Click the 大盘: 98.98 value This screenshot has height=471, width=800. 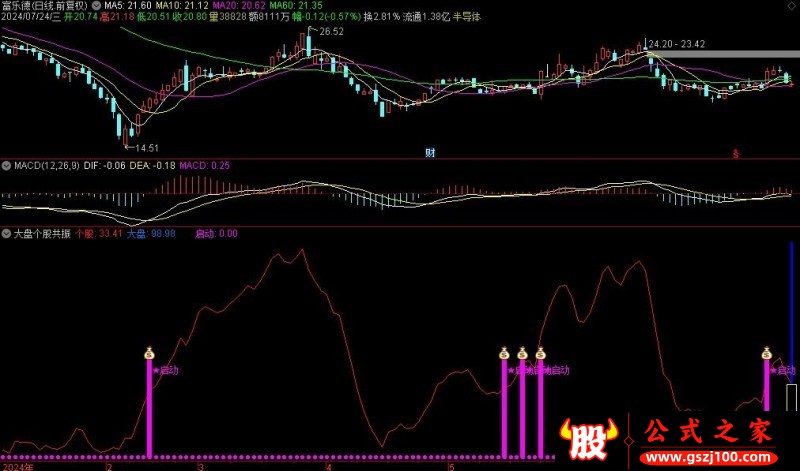(x=151, y=234)
